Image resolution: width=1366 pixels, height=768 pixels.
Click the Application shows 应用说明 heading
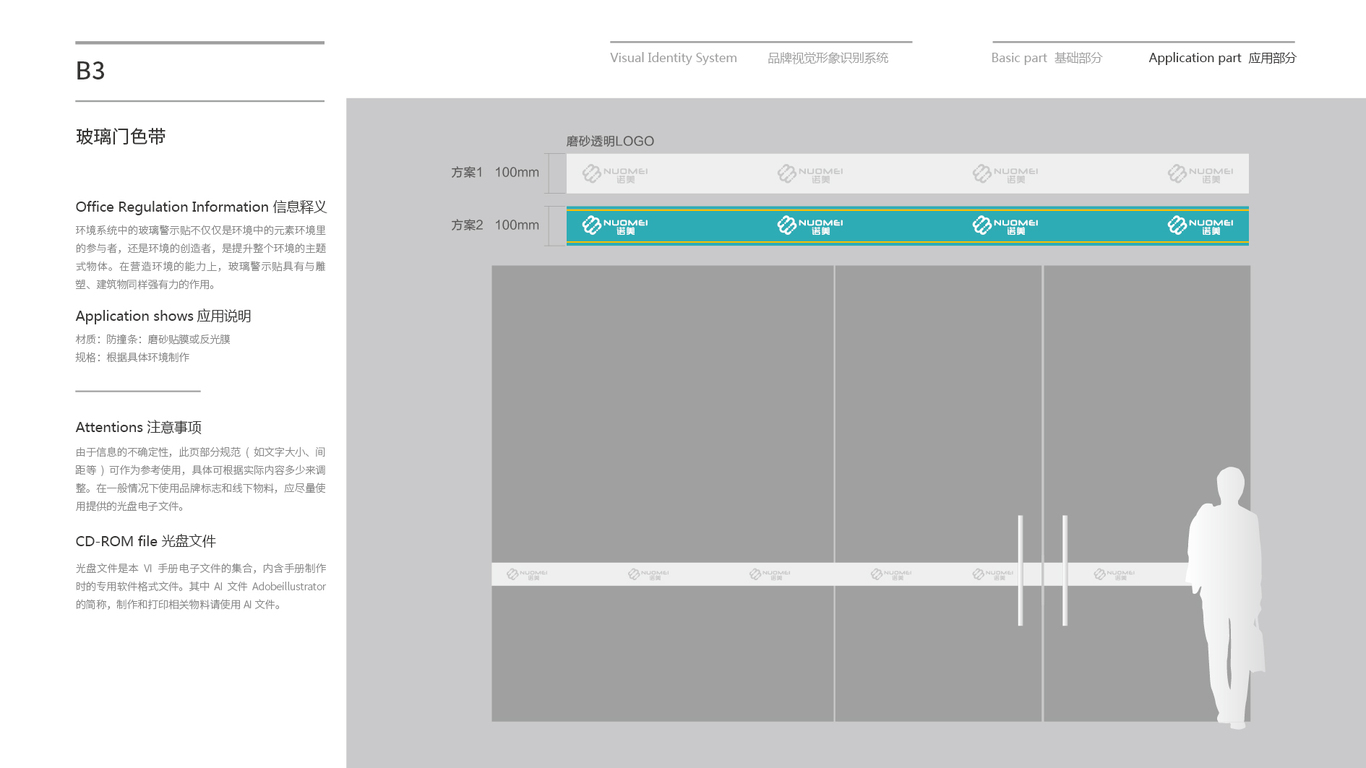click(163, 316)
